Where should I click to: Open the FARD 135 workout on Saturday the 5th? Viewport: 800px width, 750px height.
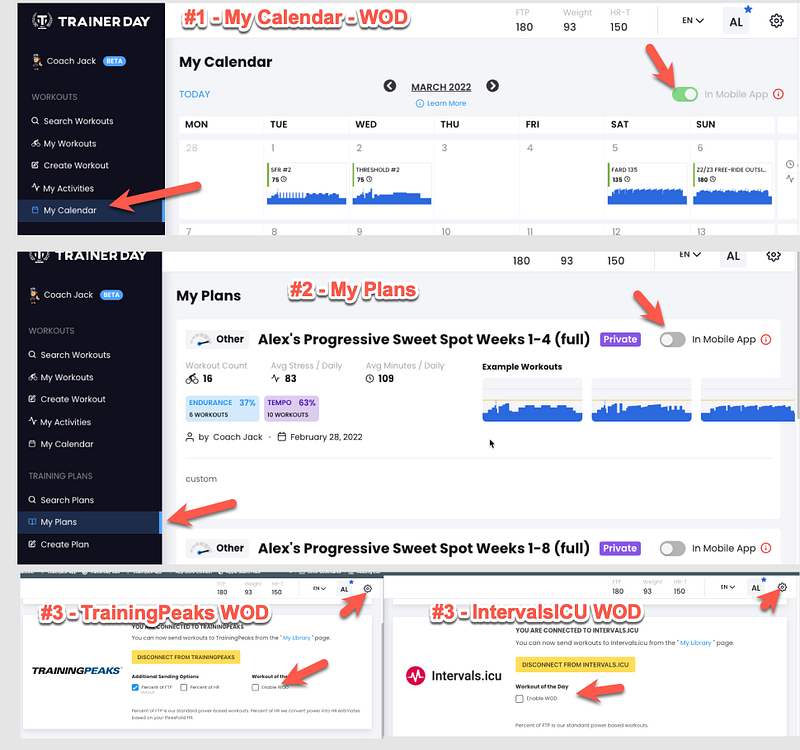pyautogui.click(x=647, y=184)
